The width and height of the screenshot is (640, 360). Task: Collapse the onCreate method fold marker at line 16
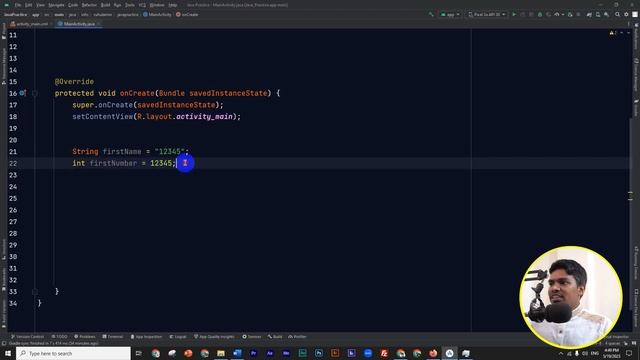[35, 93]
